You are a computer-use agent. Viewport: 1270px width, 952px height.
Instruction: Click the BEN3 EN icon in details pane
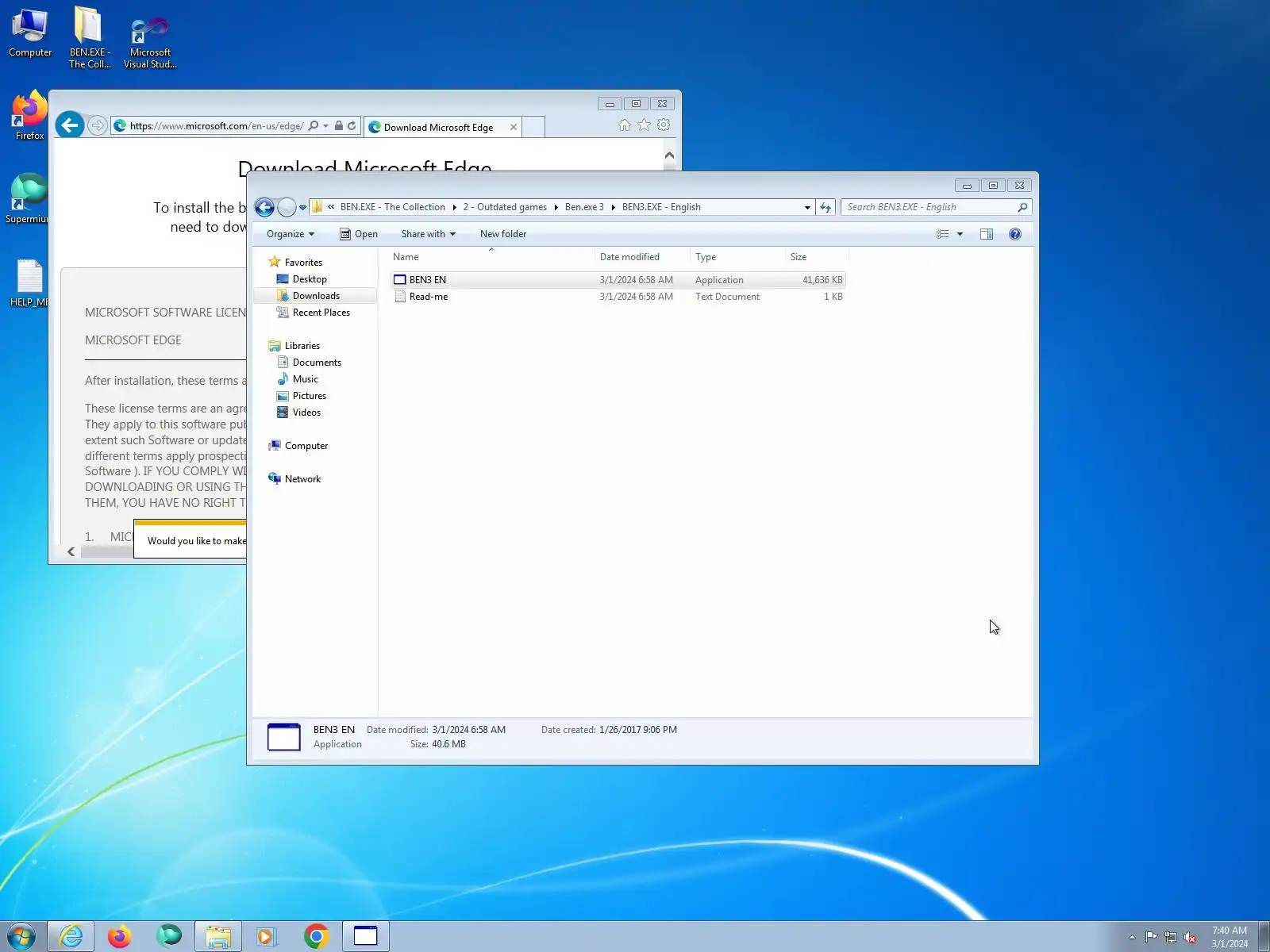pyautogui.click(x=283, y=737)
